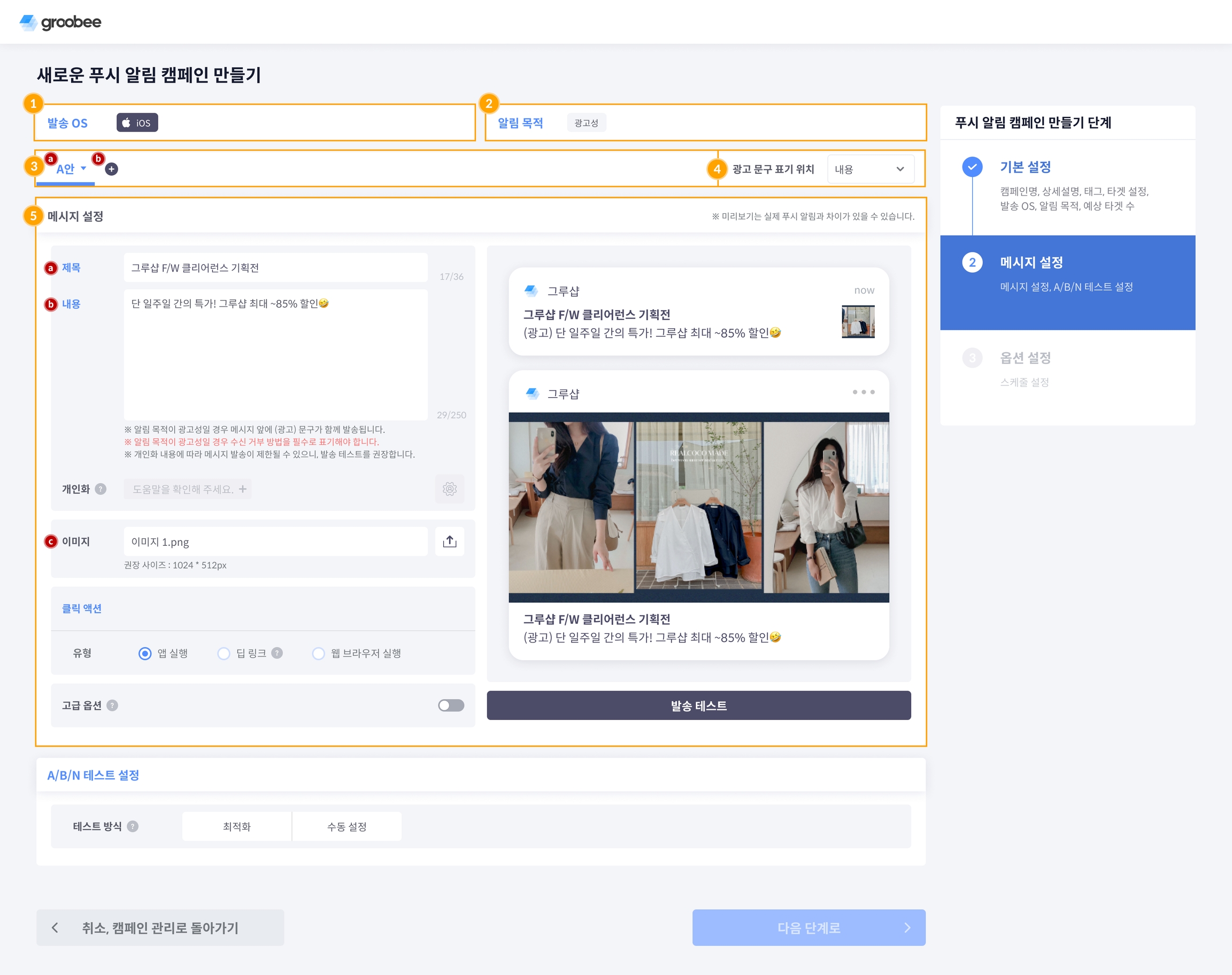Click three-dots icon on notification preview
Viewport: 1232px width, 975px height.
863,392
